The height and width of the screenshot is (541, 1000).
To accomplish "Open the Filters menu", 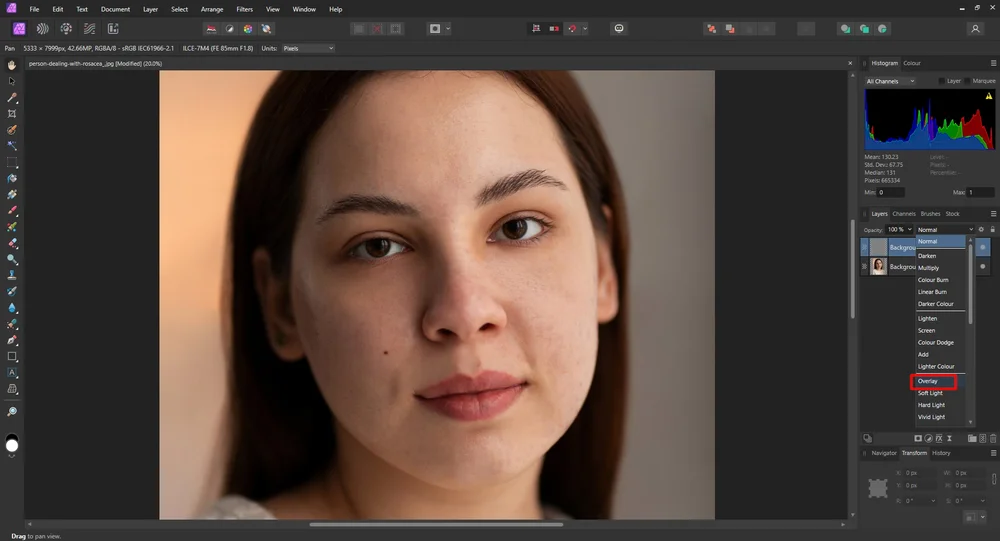I will [244, 10].
